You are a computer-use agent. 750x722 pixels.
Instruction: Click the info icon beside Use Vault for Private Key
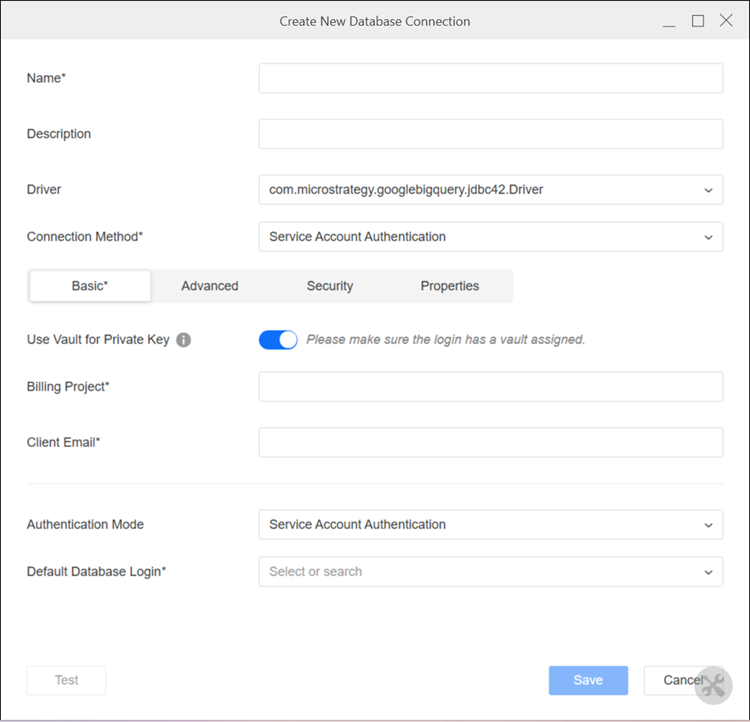184,340
